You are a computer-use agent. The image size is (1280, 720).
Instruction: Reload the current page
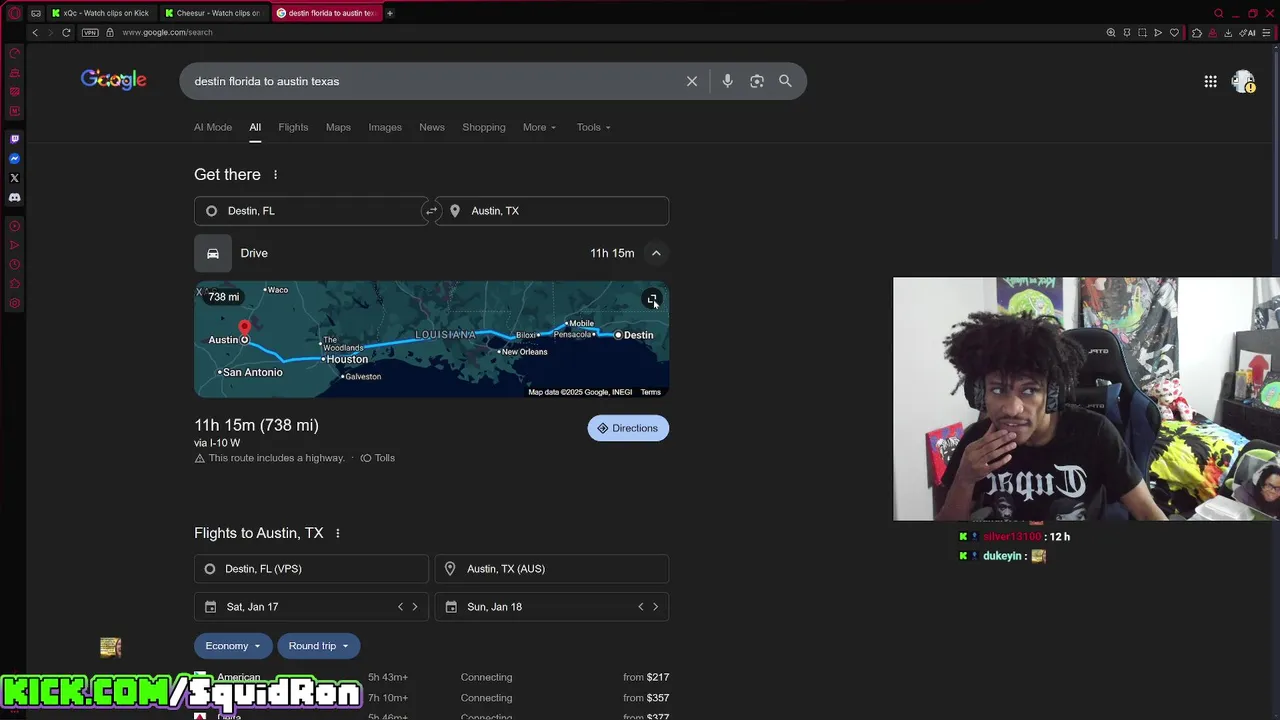(x=66, y=32)
